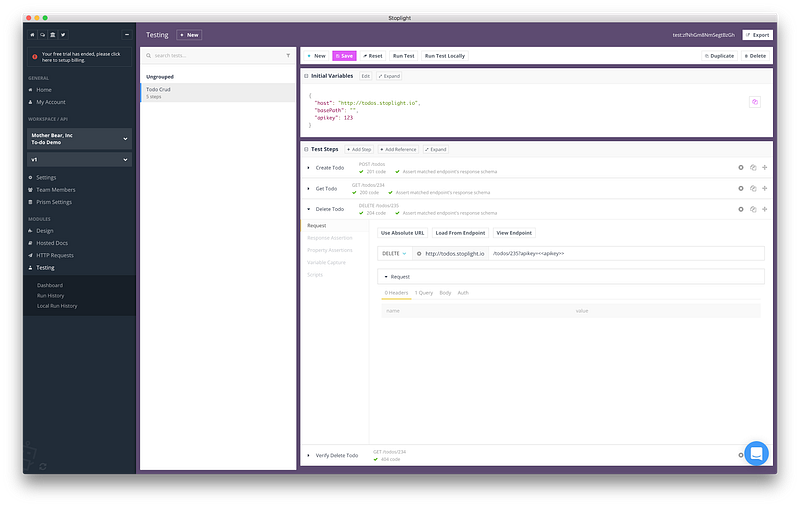Screen dimensions: 800x507
Task: Switch to the 0 Headers tab
Action: pos(396,293)
